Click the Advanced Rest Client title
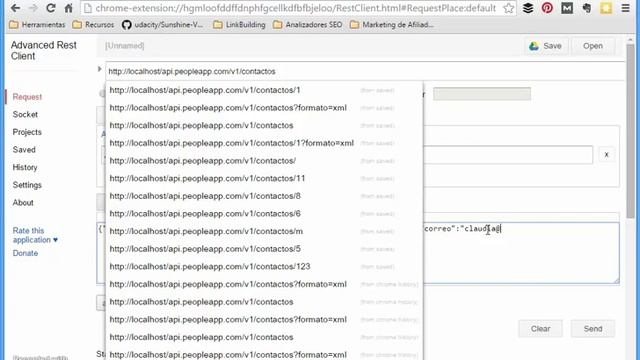 pos(44,51)
